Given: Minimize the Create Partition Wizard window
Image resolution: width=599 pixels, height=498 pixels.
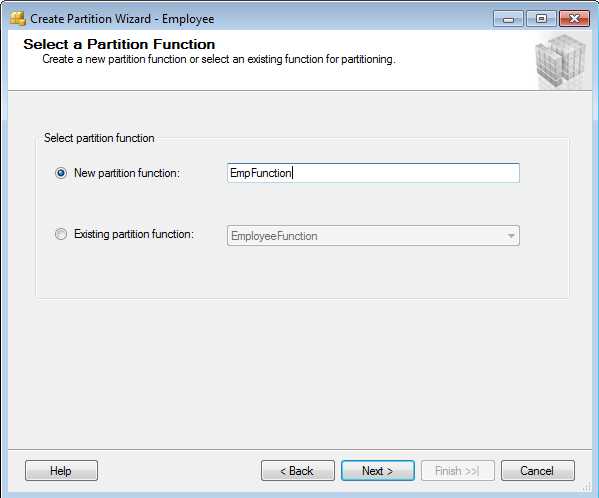Looking at the screenshot, I should [x=508, y=19].
